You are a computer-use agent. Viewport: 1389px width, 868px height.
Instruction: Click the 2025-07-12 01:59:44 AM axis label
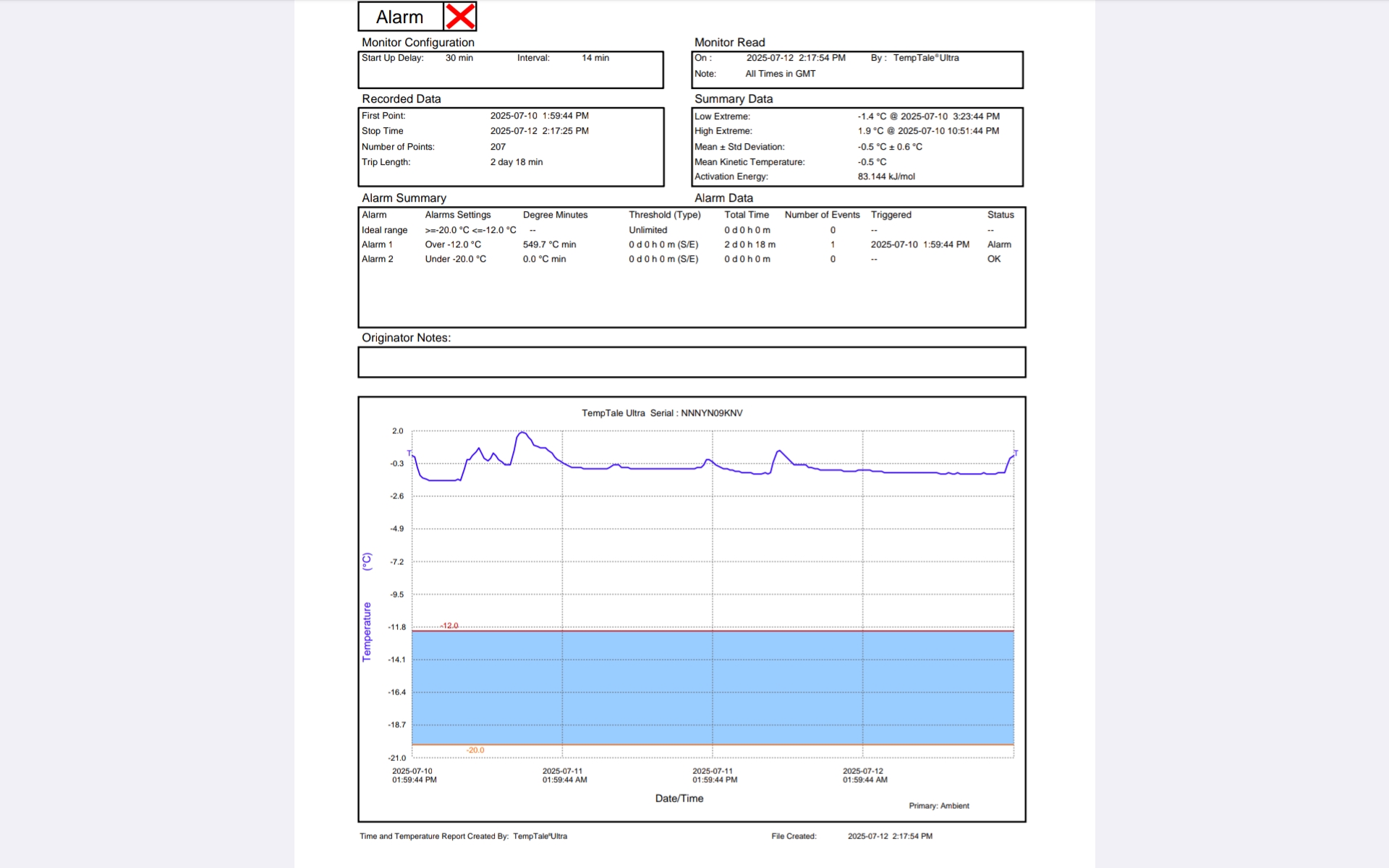click(864, 775)
